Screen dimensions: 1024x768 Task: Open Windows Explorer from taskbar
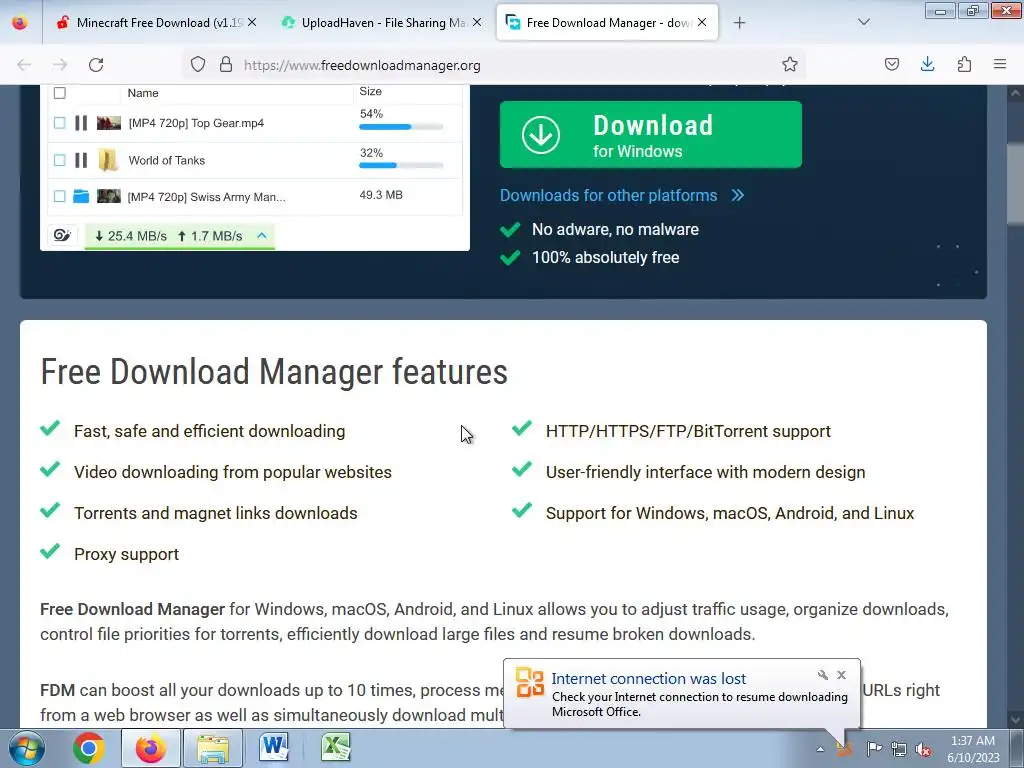click(x=213, y=748)
